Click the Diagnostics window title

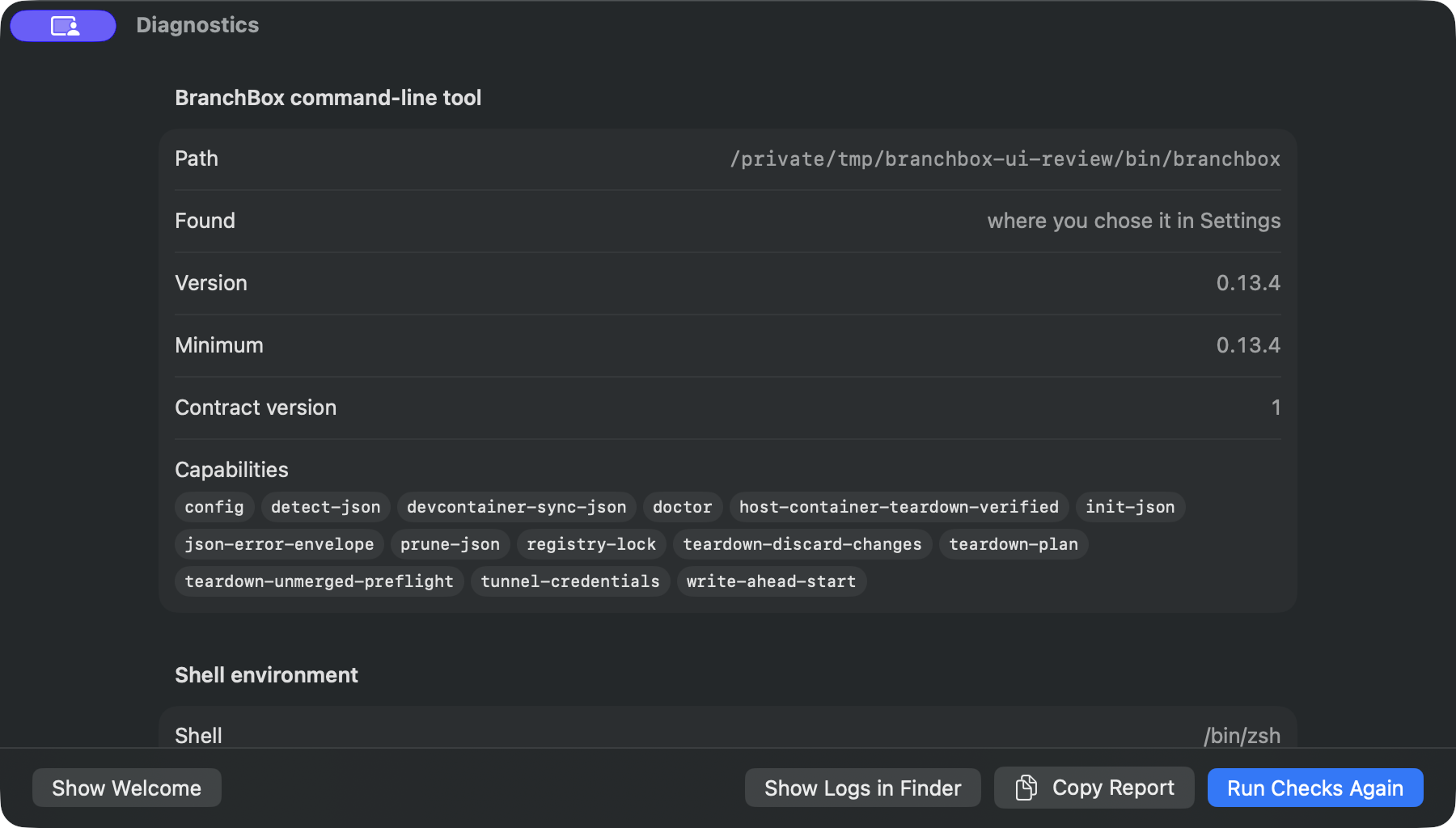click(x=197, y=25)
